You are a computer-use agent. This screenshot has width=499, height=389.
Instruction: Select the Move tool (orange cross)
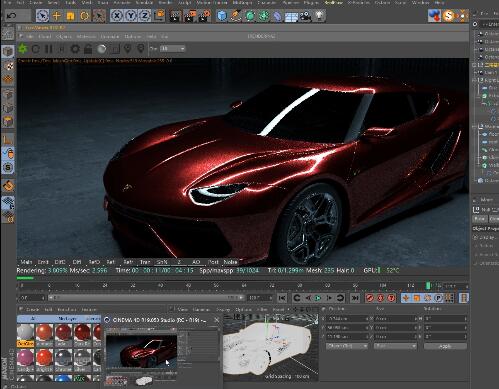click(x=56, y=16)
